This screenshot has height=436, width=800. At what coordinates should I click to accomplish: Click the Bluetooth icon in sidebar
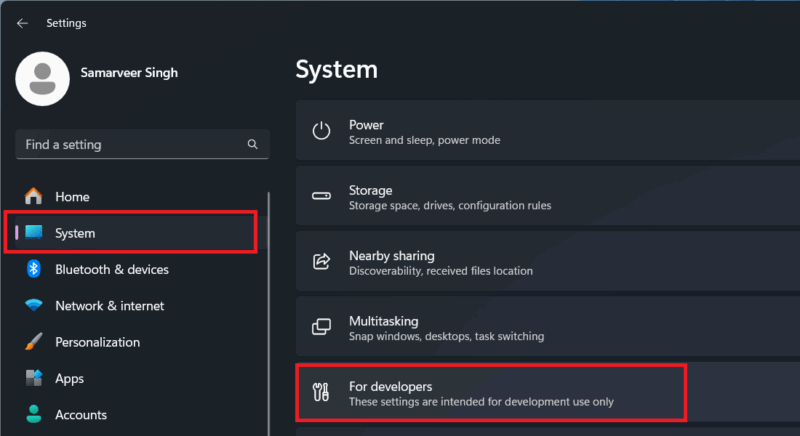pos(34,269)
